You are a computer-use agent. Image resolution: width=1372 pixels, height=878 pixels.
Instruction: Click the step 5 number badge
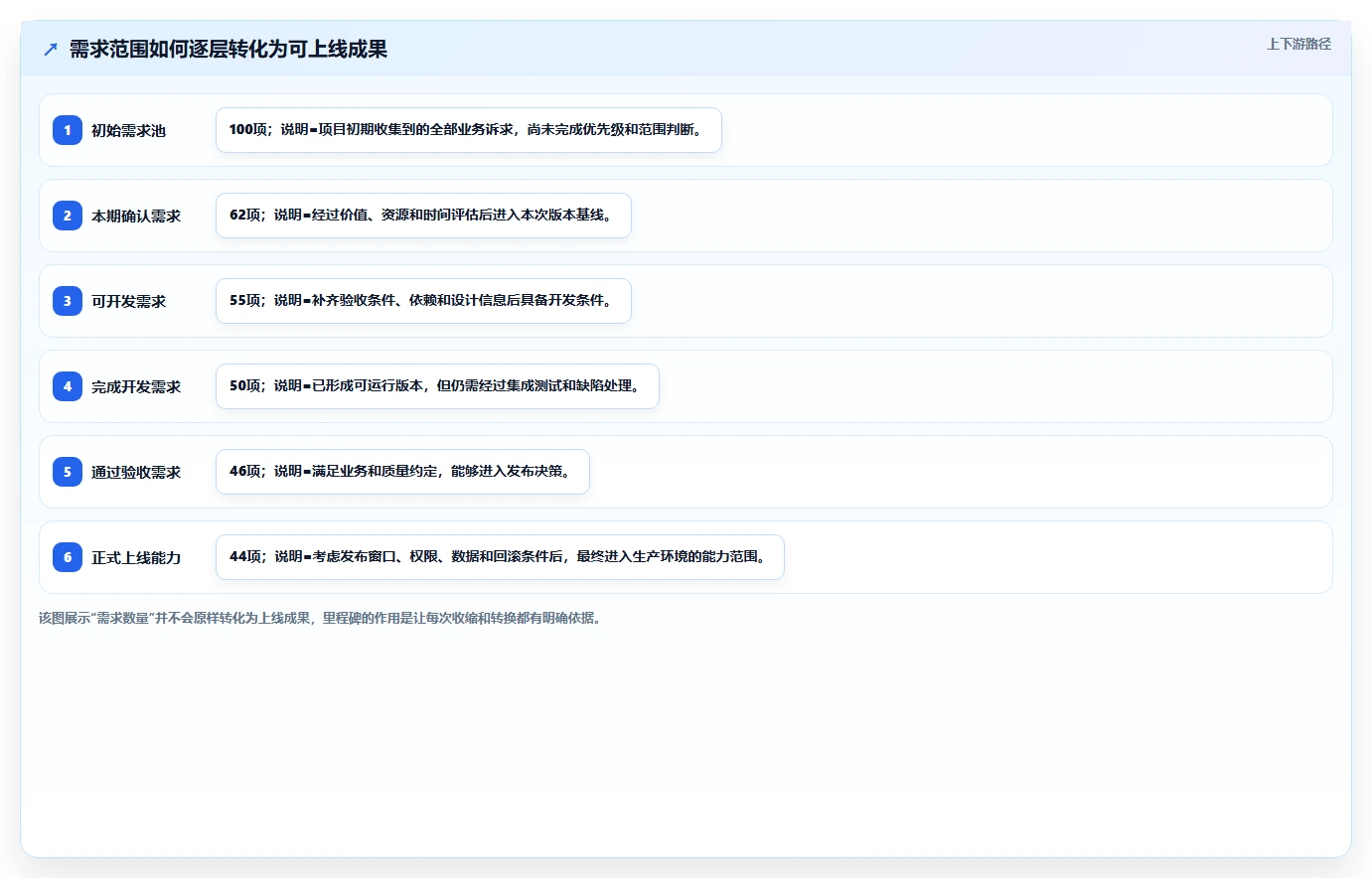[x=68, y=472]
